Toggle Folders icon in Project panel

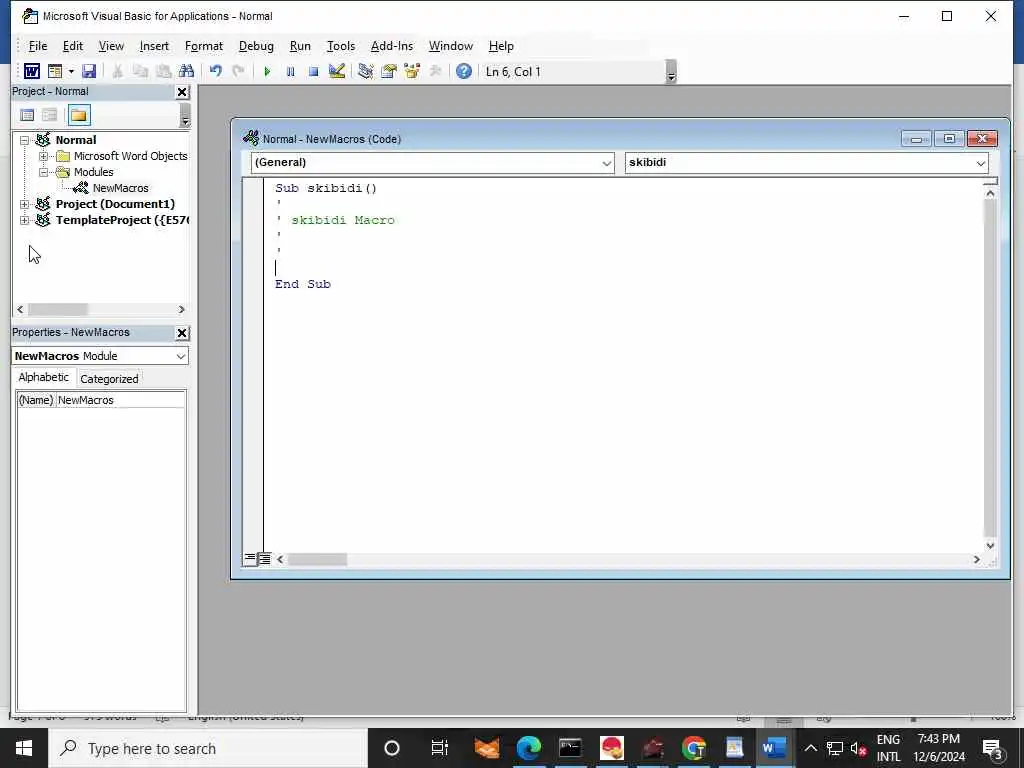[78, 116]
